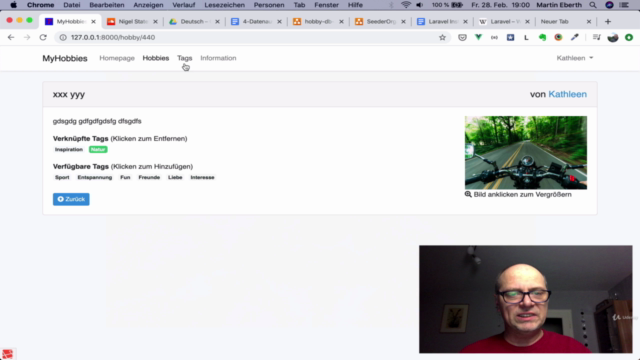This screenshot has width=640, height=360.
Task: Open a new tab with plus button
Action: 608,22
